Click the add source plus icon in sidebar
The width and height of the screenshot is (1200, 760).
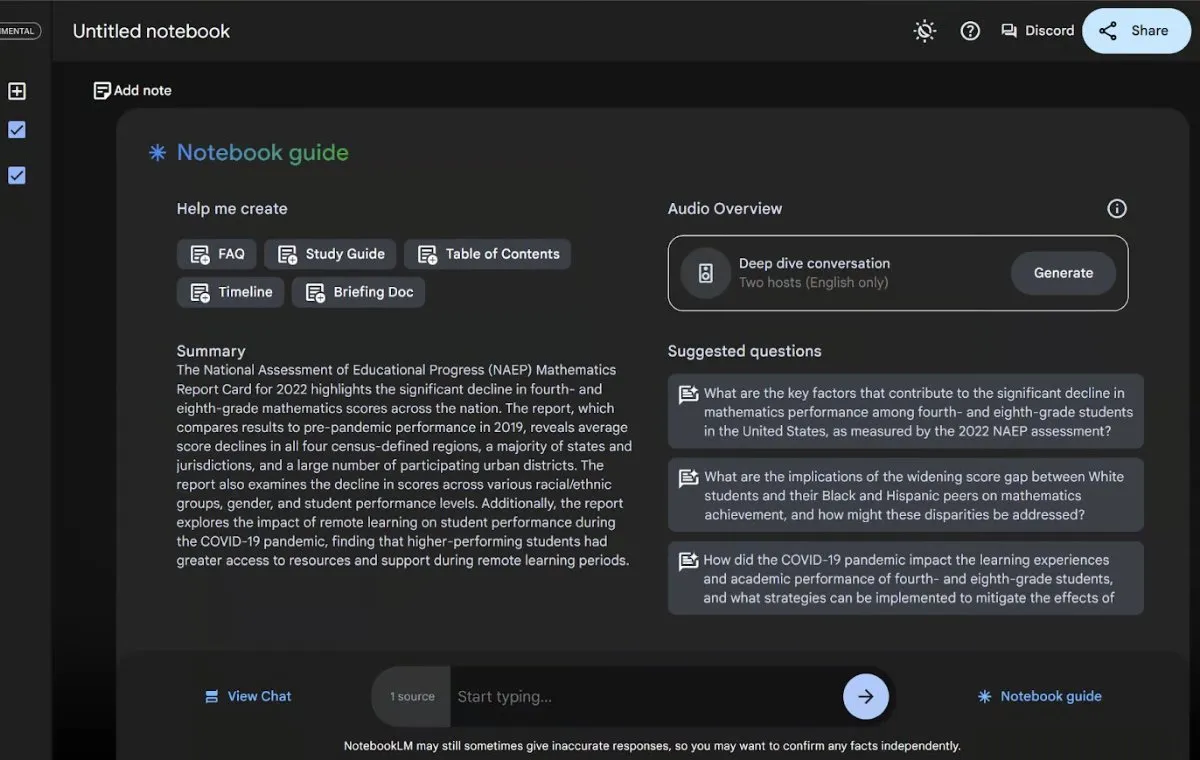pos(17,91)
